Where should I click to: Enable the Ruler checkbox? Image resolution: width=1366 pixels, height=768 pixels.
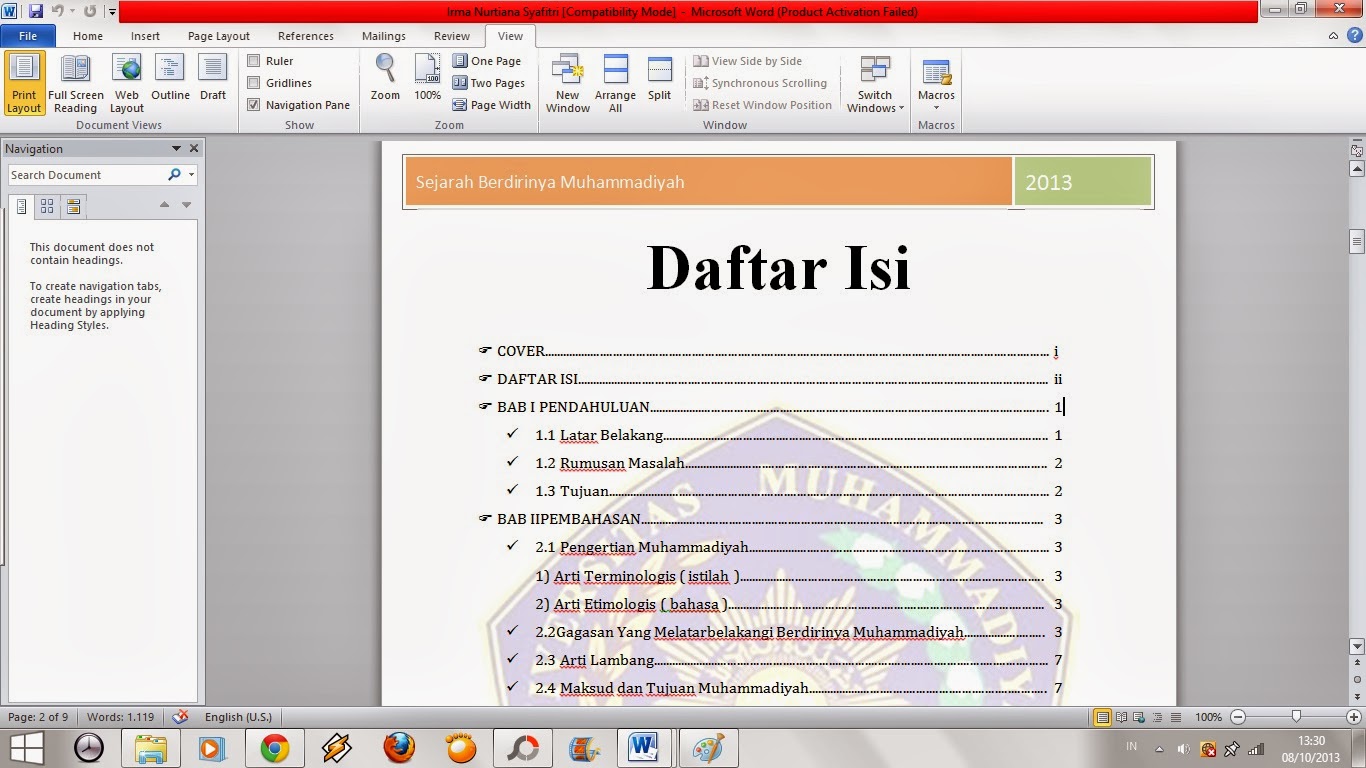coord(253,61)
